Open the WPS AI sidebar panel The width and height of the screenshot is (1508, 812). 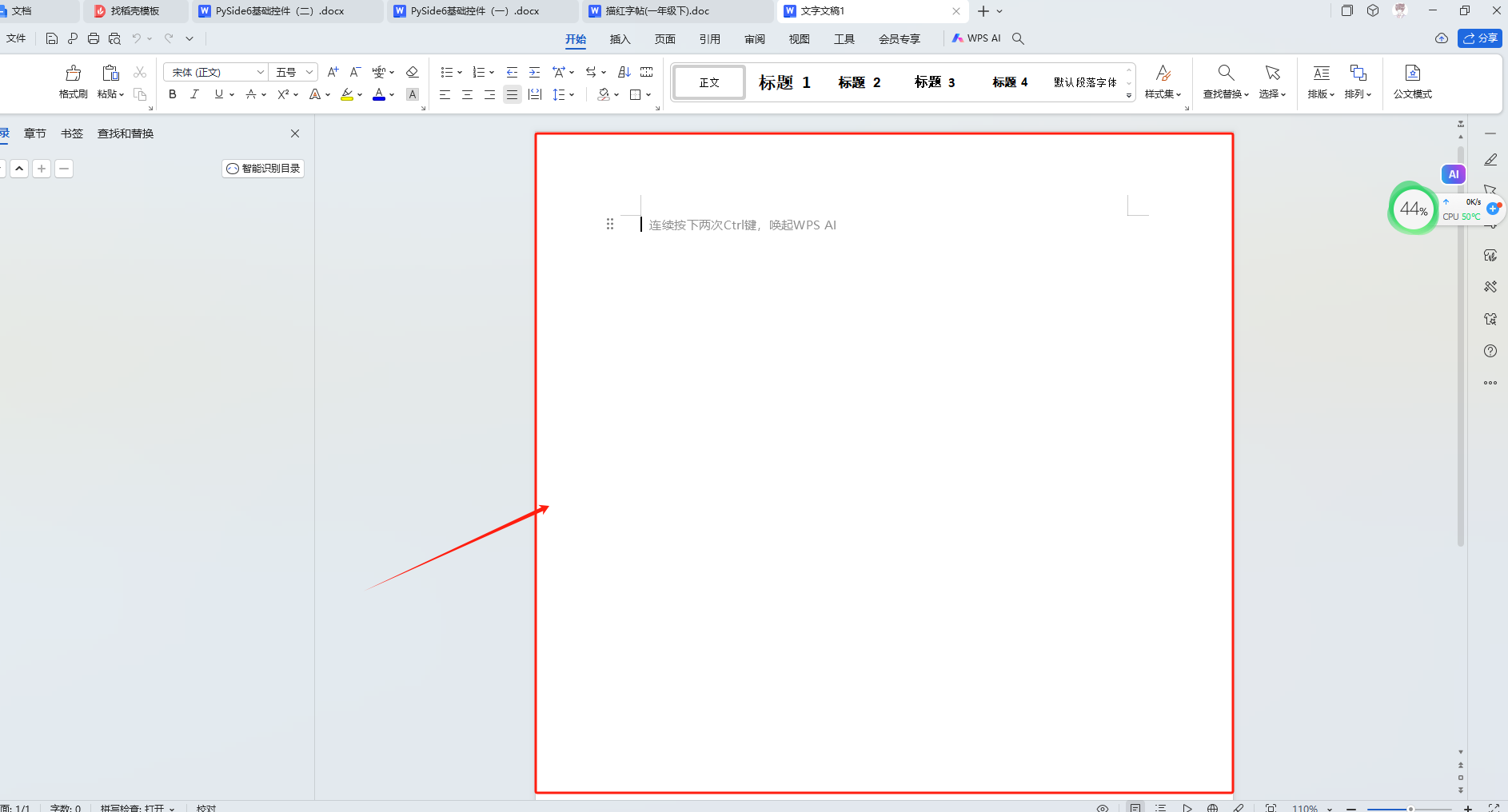1454,173
